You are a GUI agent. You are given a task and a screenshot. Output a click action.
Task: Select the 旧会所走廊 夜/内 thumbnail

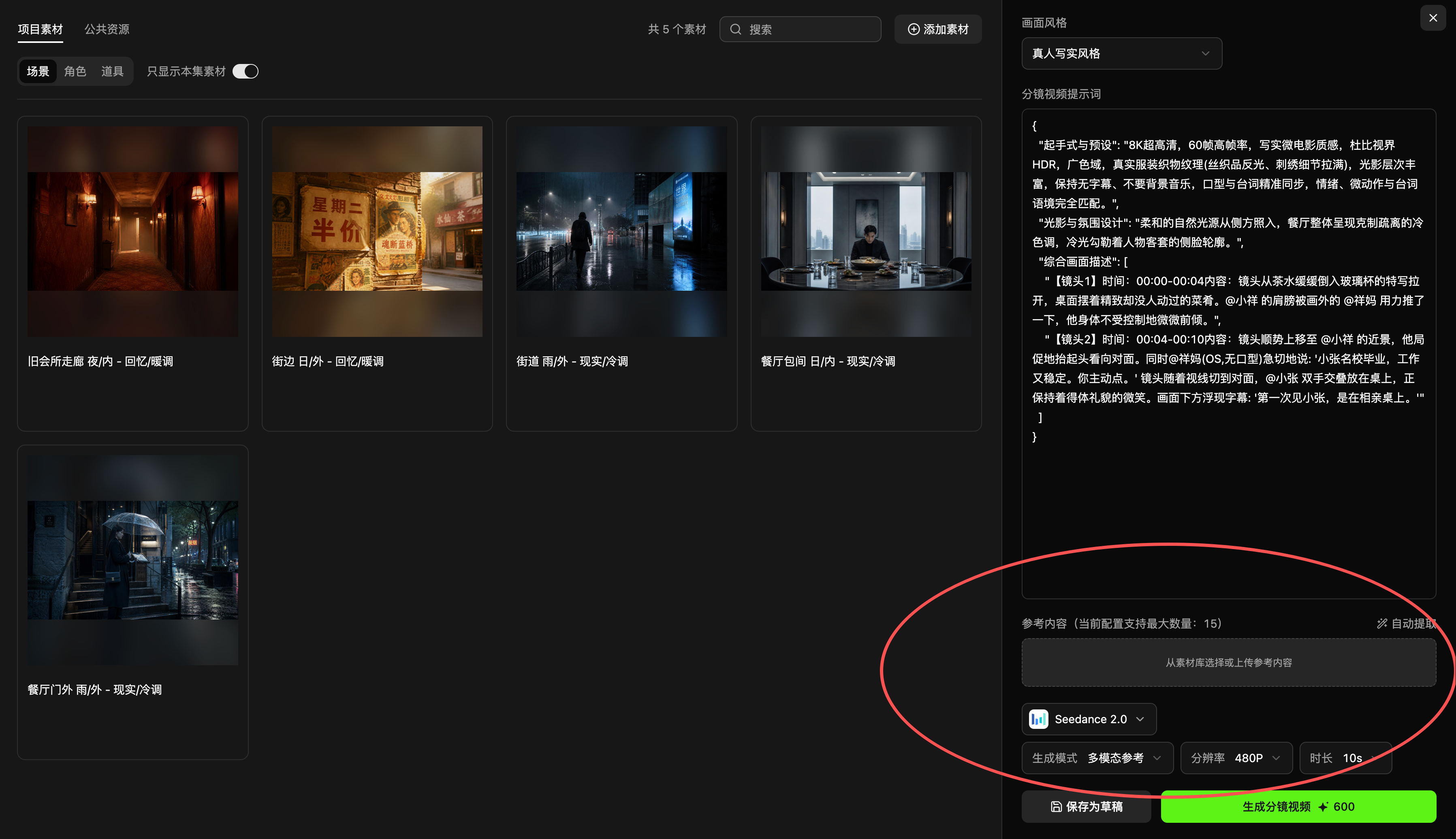click(132, 231)
